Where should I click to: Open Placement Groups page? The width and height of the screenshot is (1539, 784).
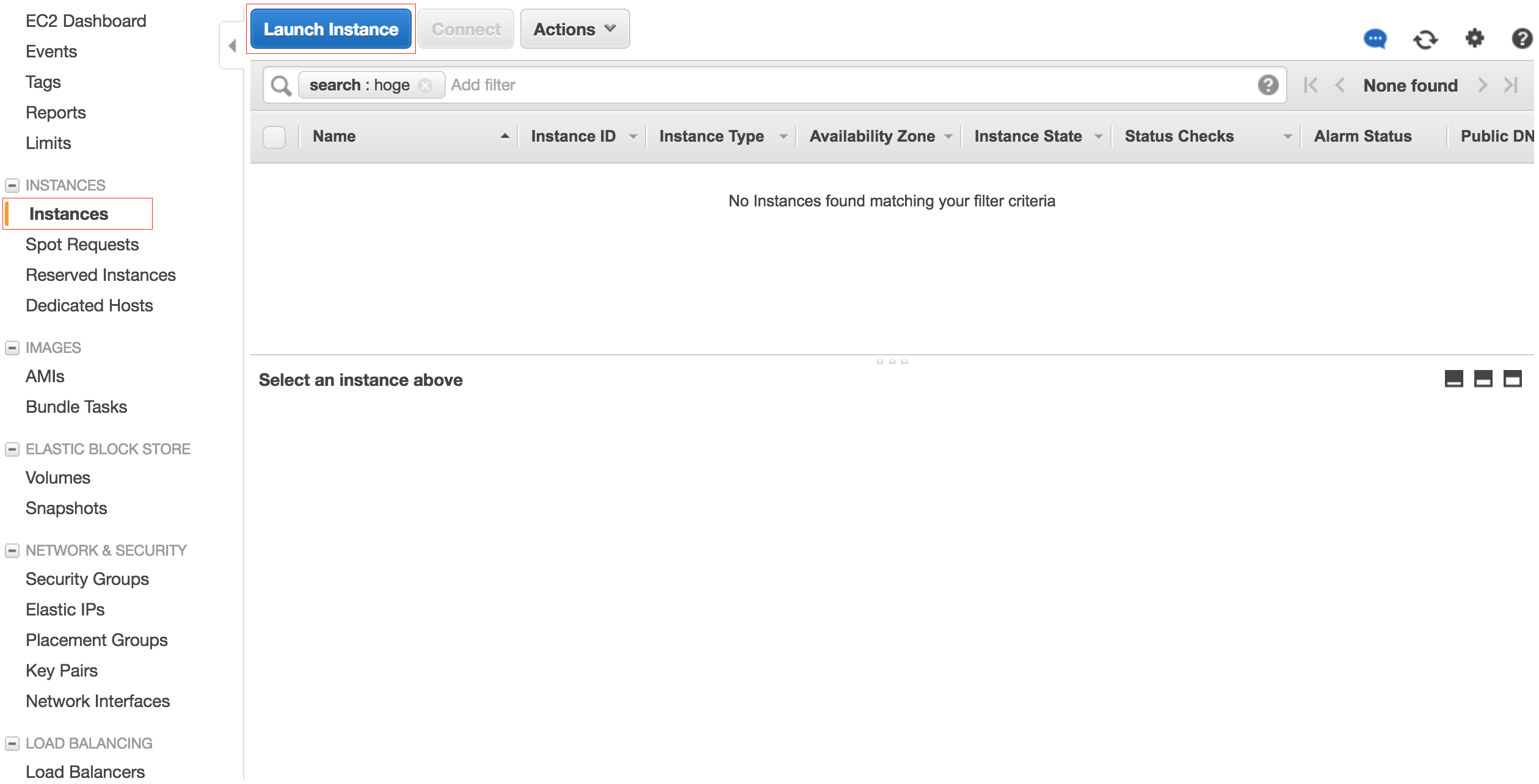97,641
